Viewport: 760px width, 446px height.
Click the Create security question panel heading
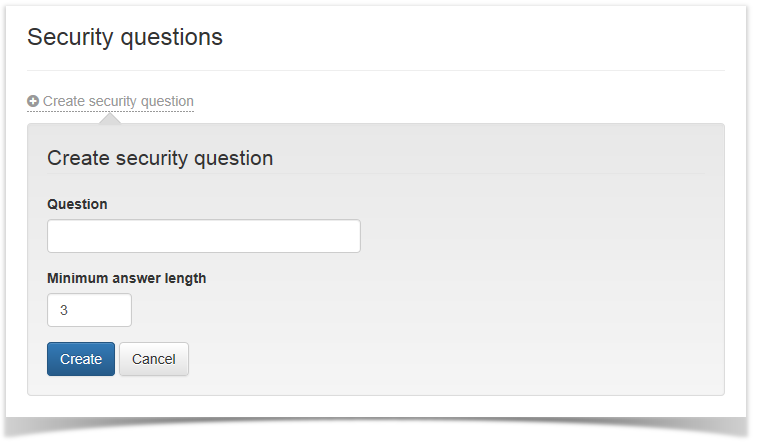point(160,158)
